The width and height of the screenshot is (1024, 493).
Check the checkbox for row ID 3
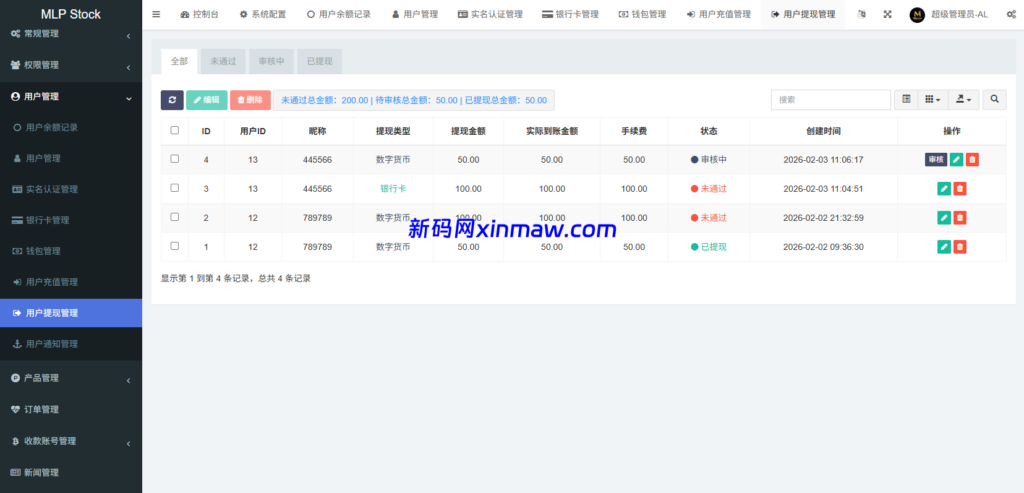(174, 188)
